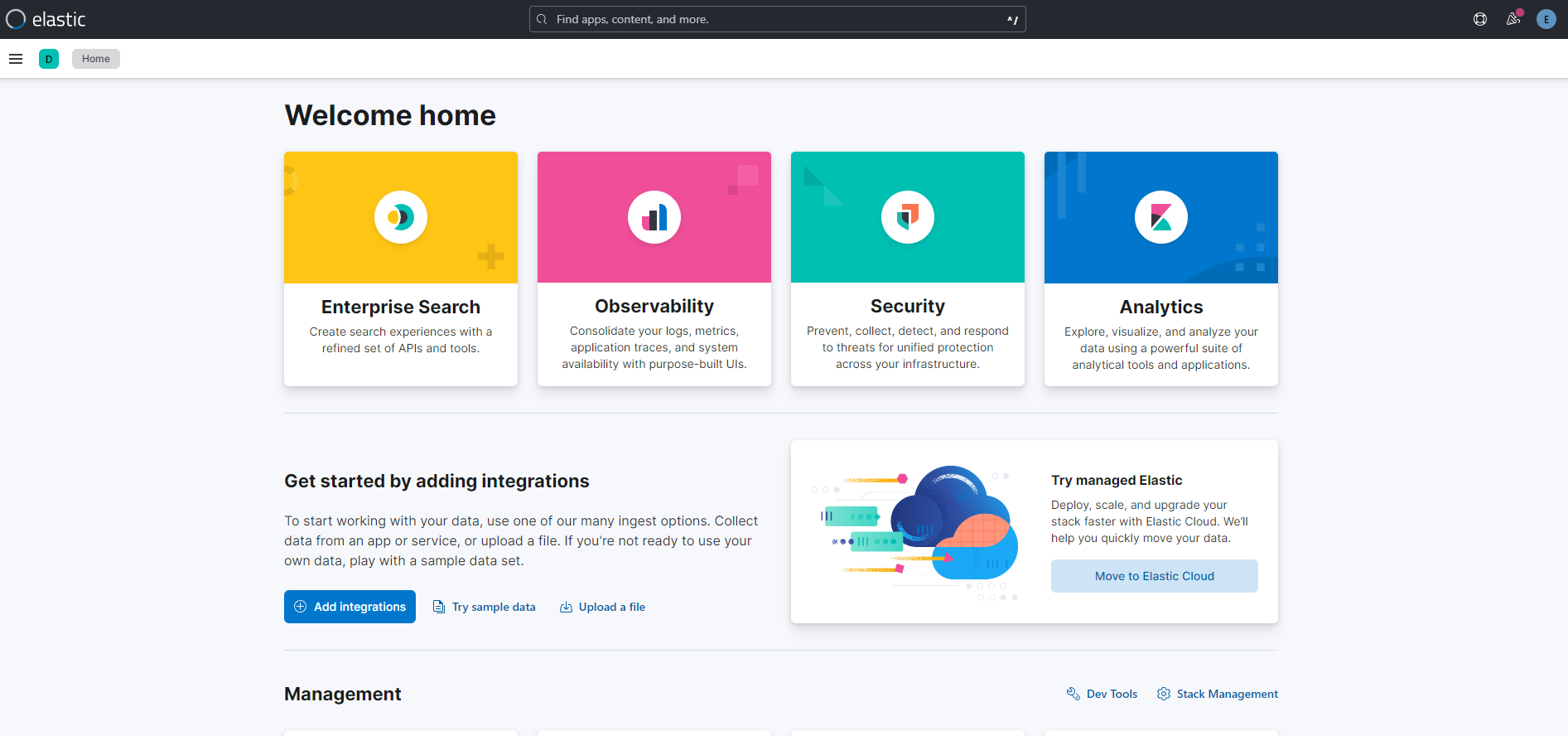Open the Stack Management link
This screenshot has width=1568, height=736.
pyautogui.click(x=1218, y=694)
